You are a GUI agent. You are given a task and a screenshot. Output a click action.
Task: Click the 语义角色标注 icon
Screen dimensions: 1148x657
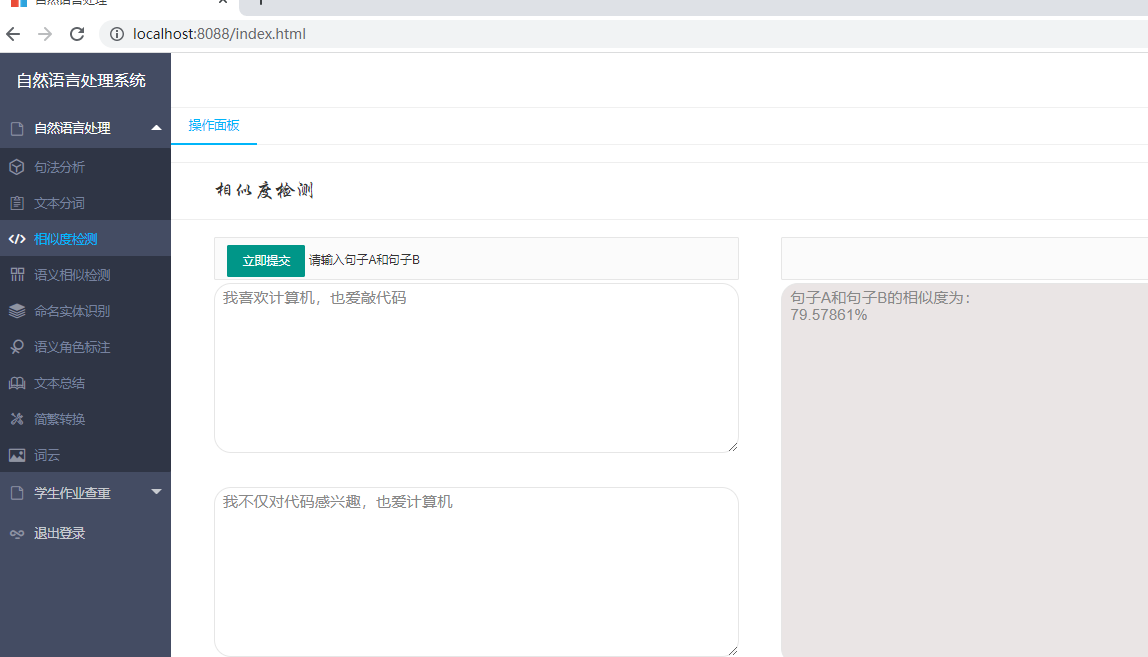(17, 346)
